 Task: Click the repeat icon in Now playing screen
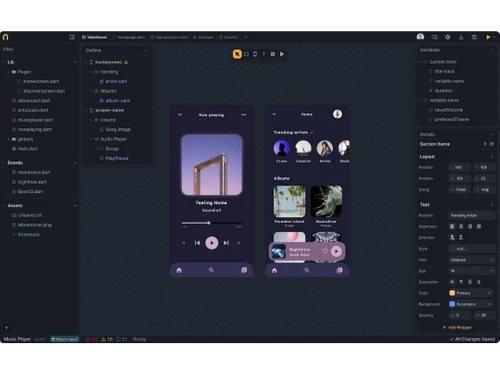[x=239, y=243]
